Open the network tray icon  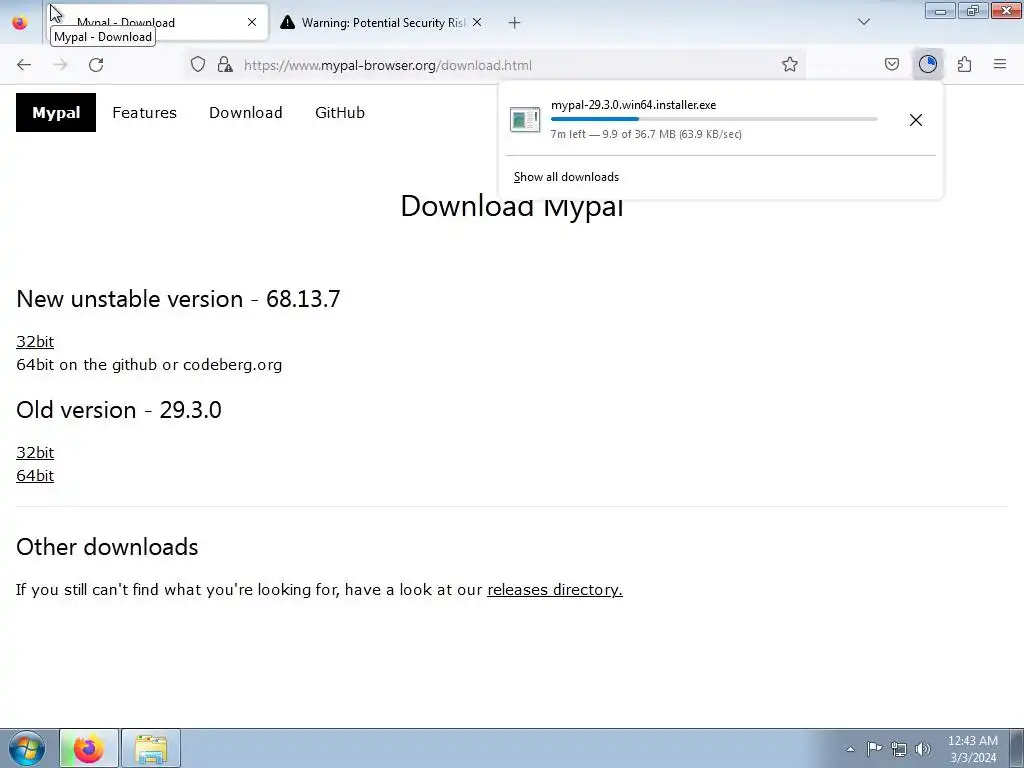pyautogui.click(x=899, y=749)
